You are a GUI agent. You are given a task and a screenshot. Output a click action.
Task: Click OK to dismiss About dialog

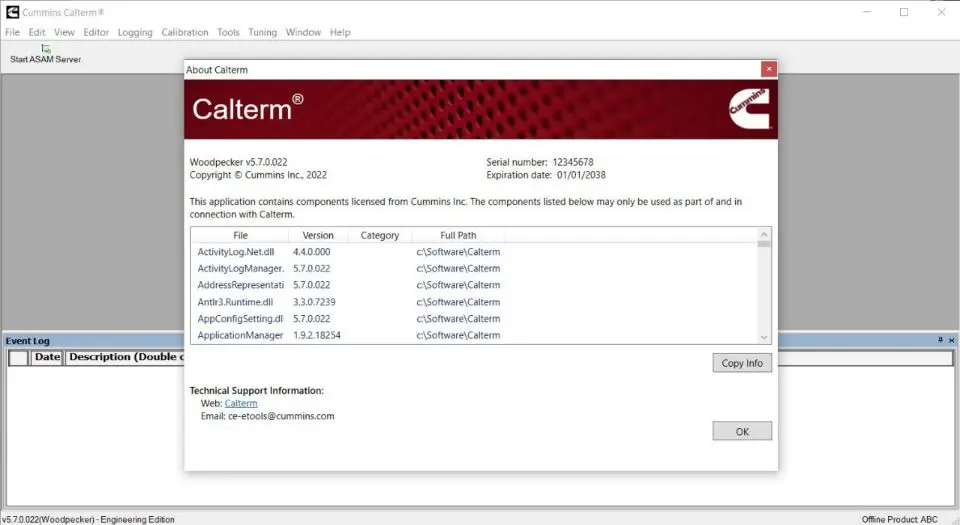[x=742, y=431]
